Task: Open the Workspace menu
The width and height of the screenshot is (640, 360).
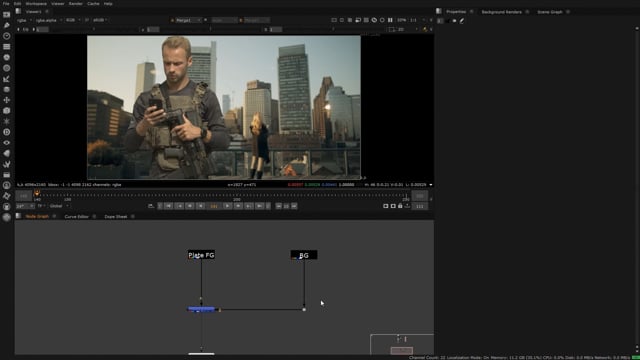Action: coord(36,4)
